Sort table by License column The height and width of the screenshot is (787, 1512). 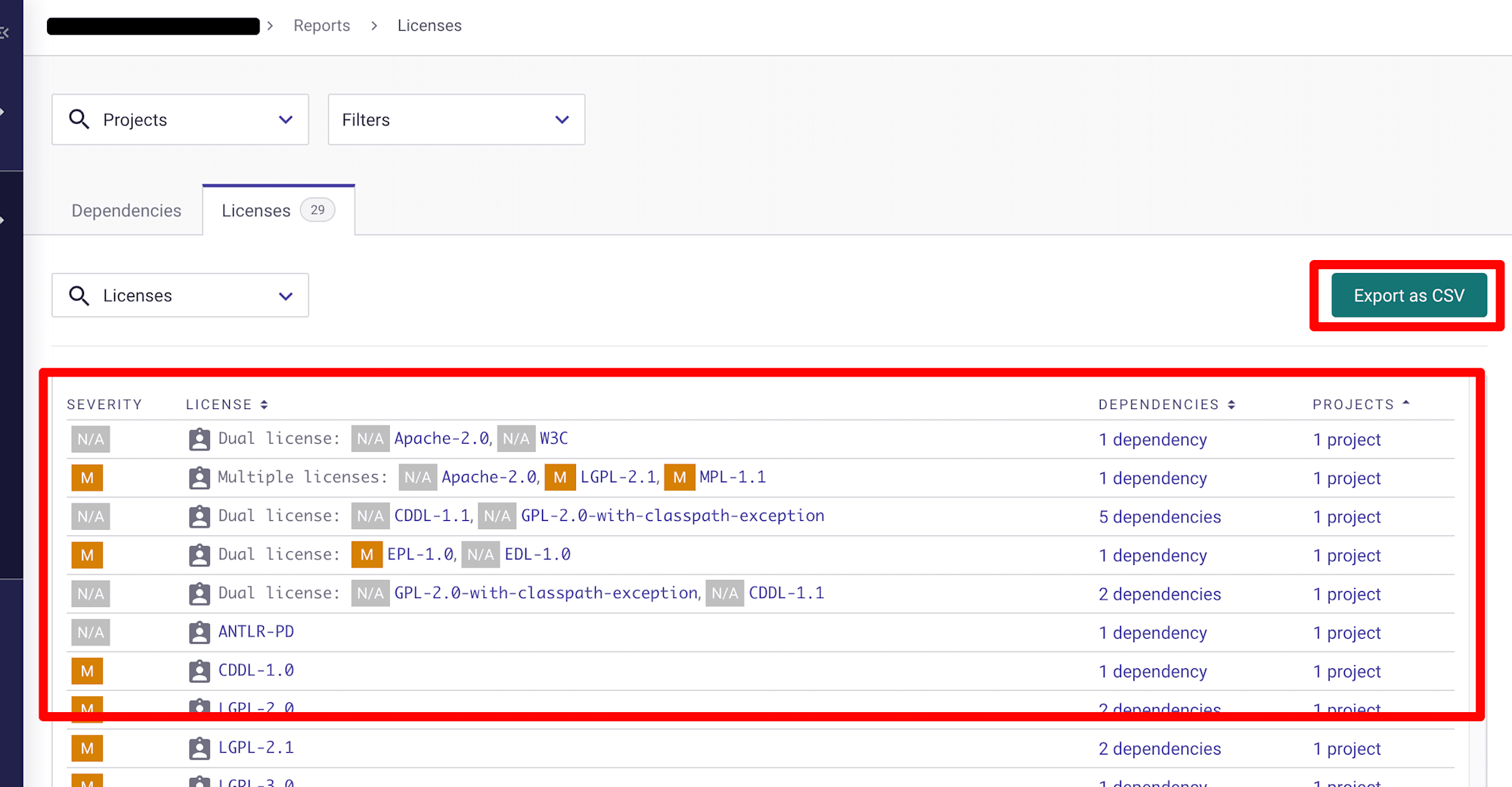point(227,404)
